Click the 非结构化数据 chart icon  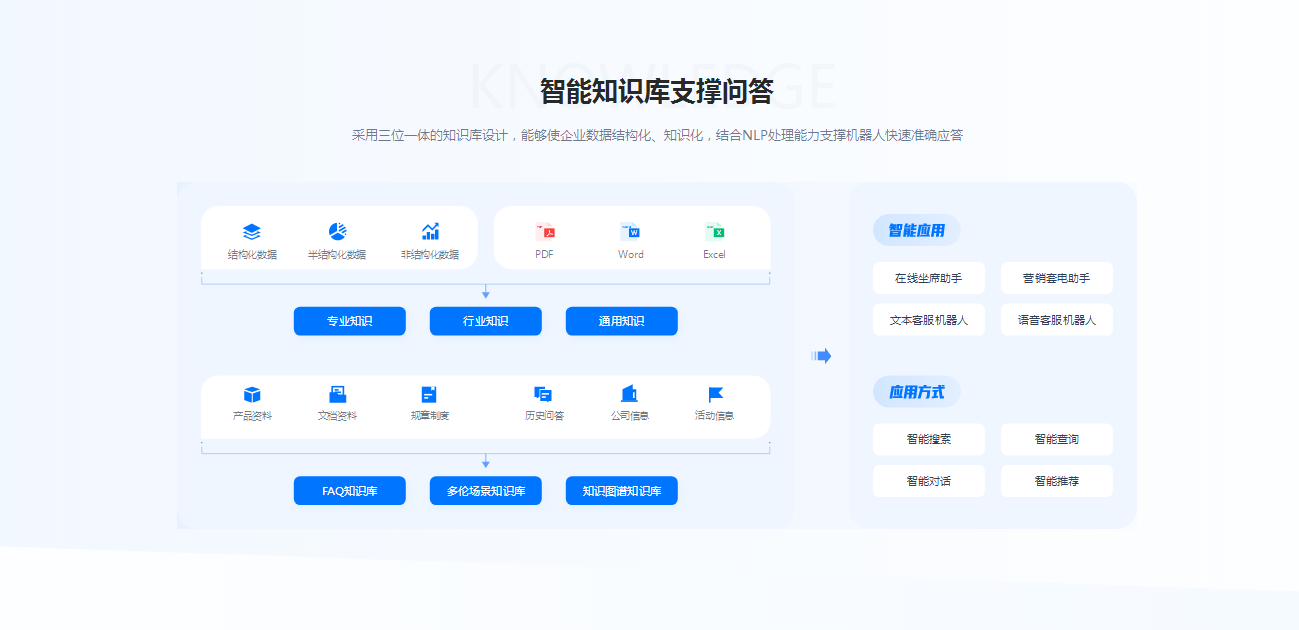430,232
